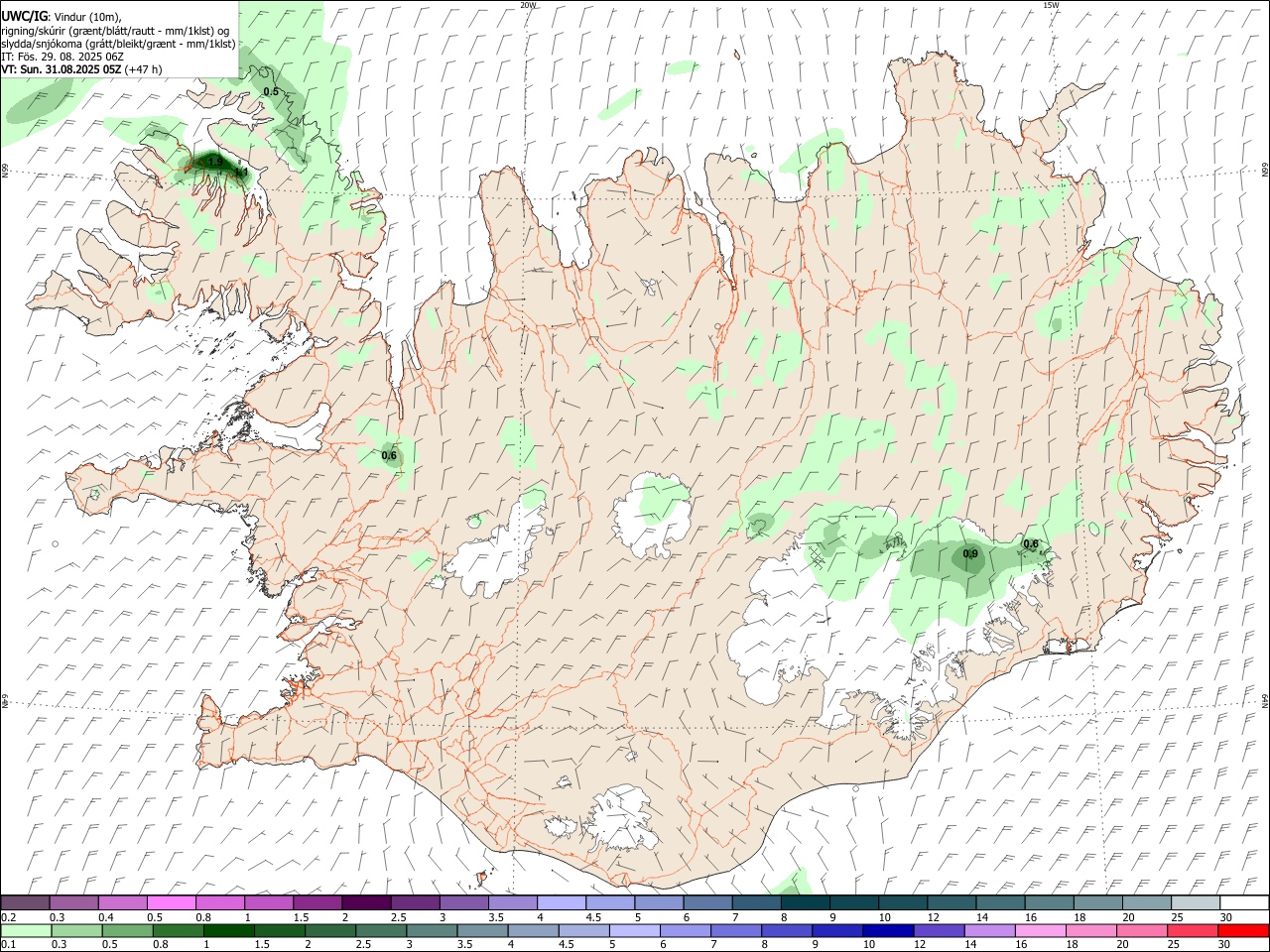Image resolution: width=1270 pixels, height=952 pixels.
Task: Click the 0.6 value beside the 0.9 value
Action: tap(1031, 543)
